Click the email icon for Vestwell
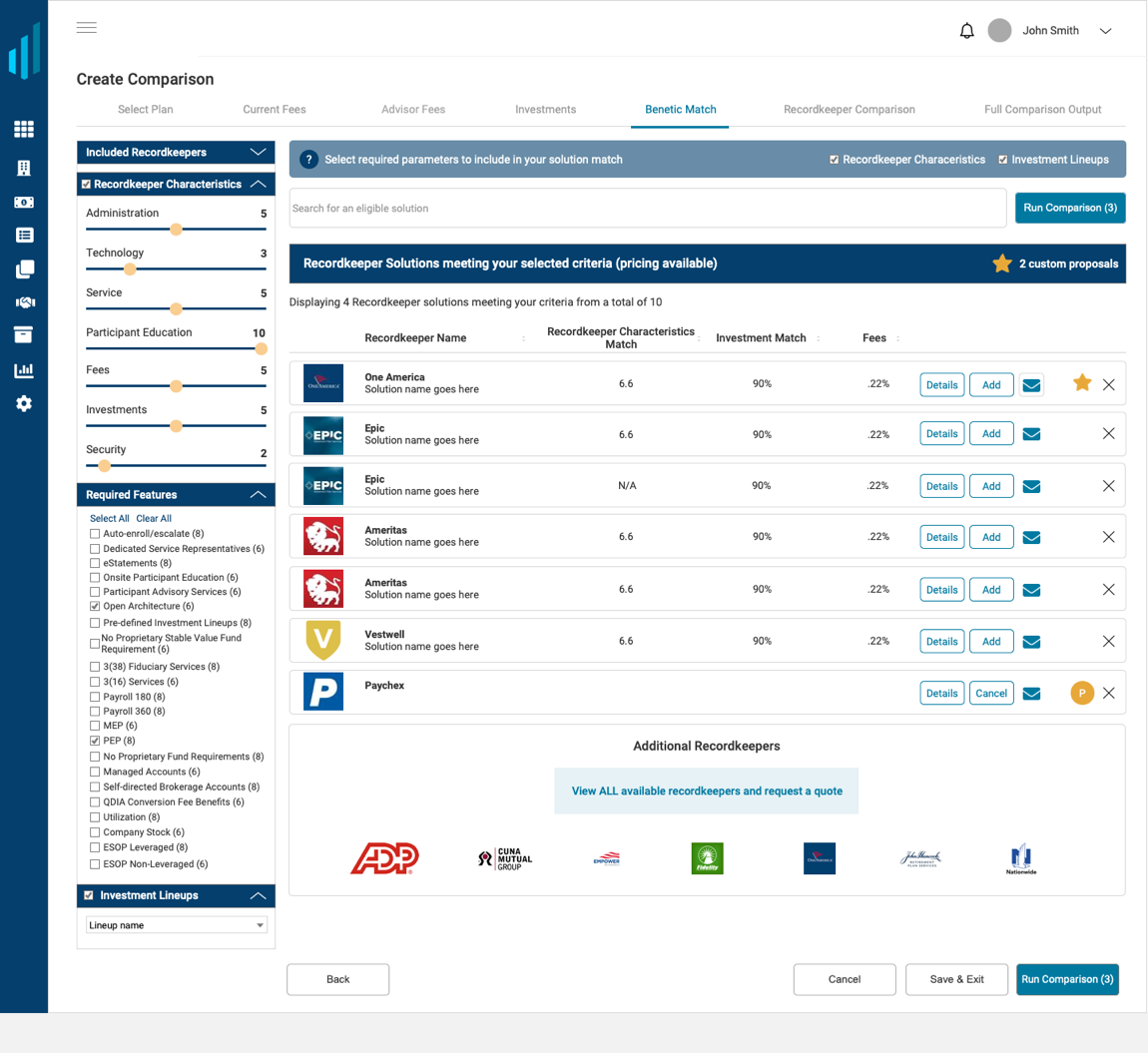 (1031, 642)
